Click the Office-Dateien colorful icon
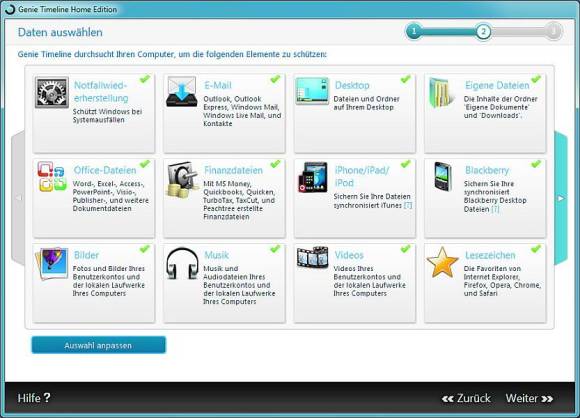The height and width of the screenshot is (418, 580). click(x=52, y=176)
